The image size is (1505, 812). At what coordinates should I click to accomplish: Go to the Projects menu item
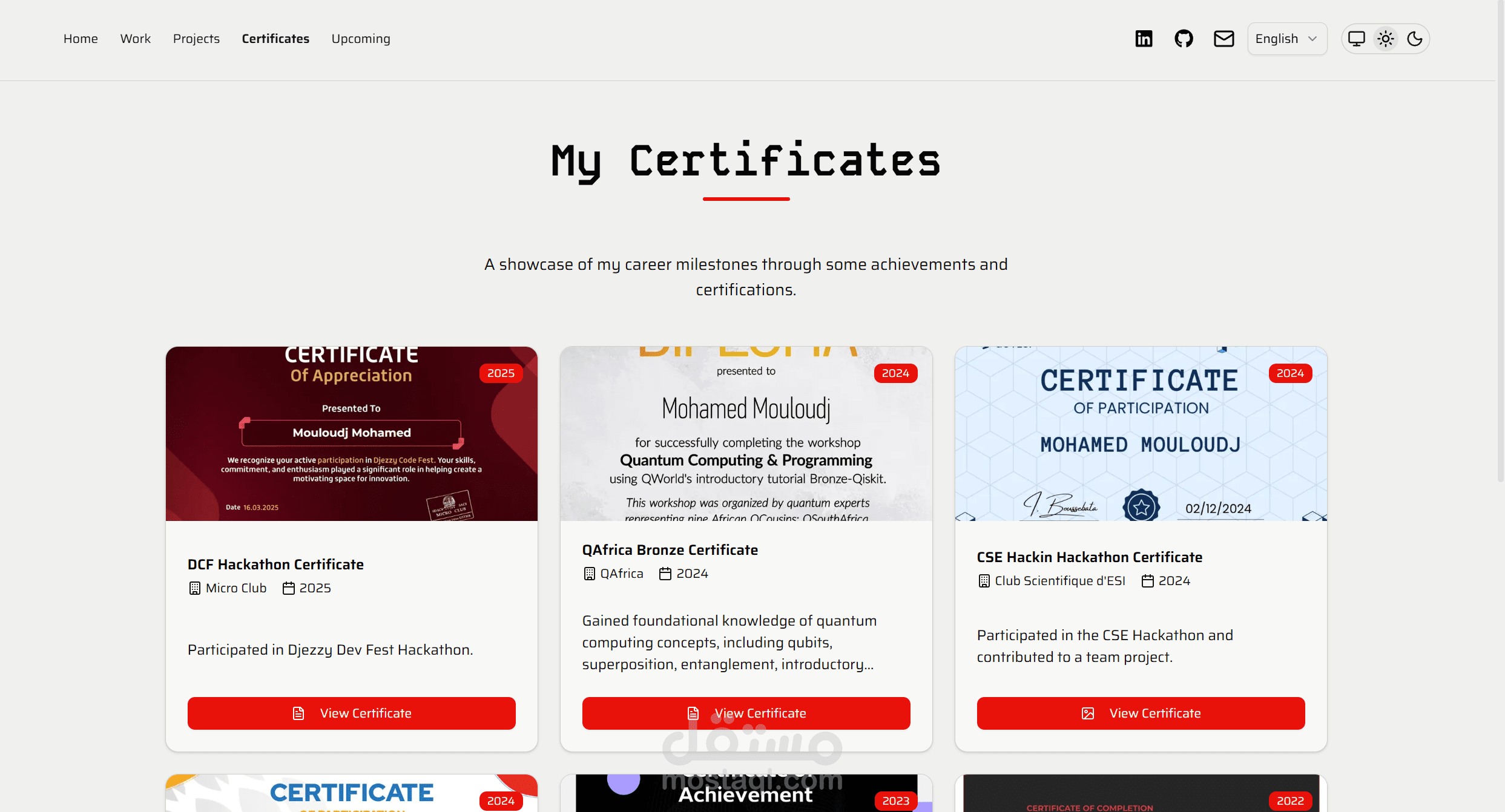196,39
